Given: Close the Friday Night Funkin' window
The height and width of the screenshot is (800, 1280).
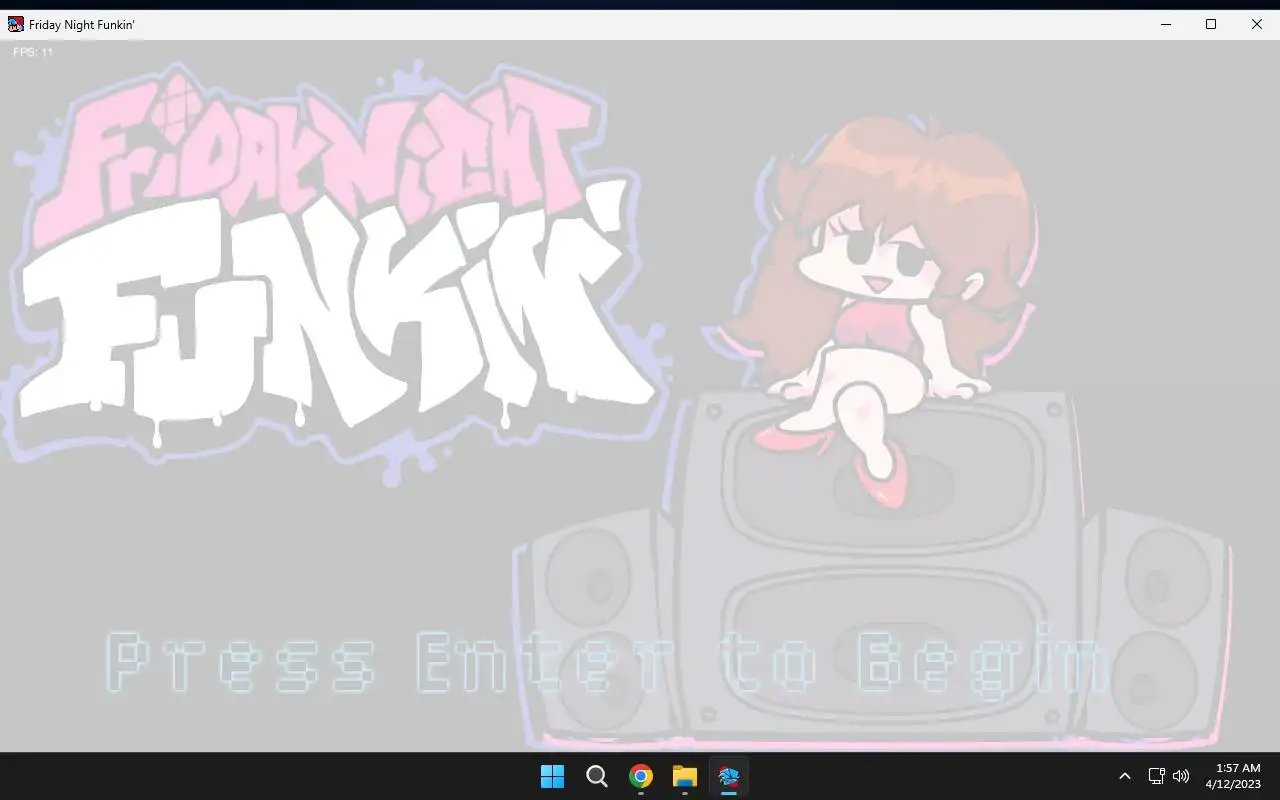Looking at the screenshot, I should coord(1257,24).
